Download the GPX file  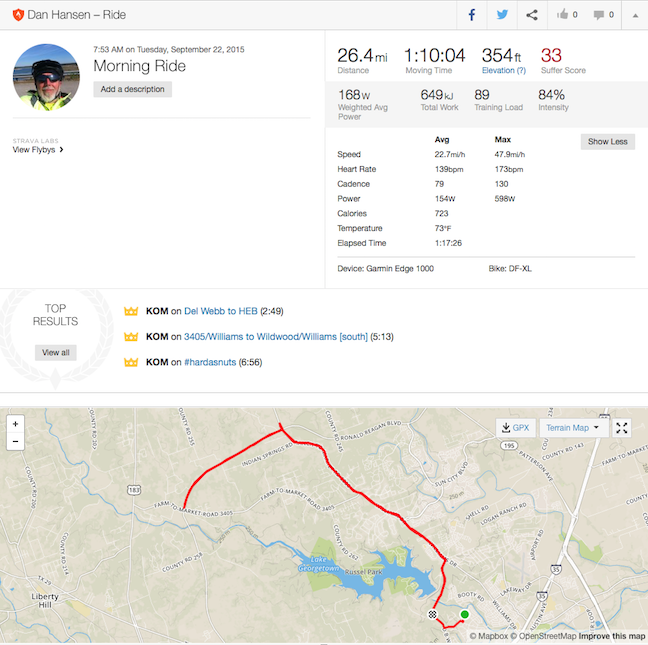click(515, 428)
